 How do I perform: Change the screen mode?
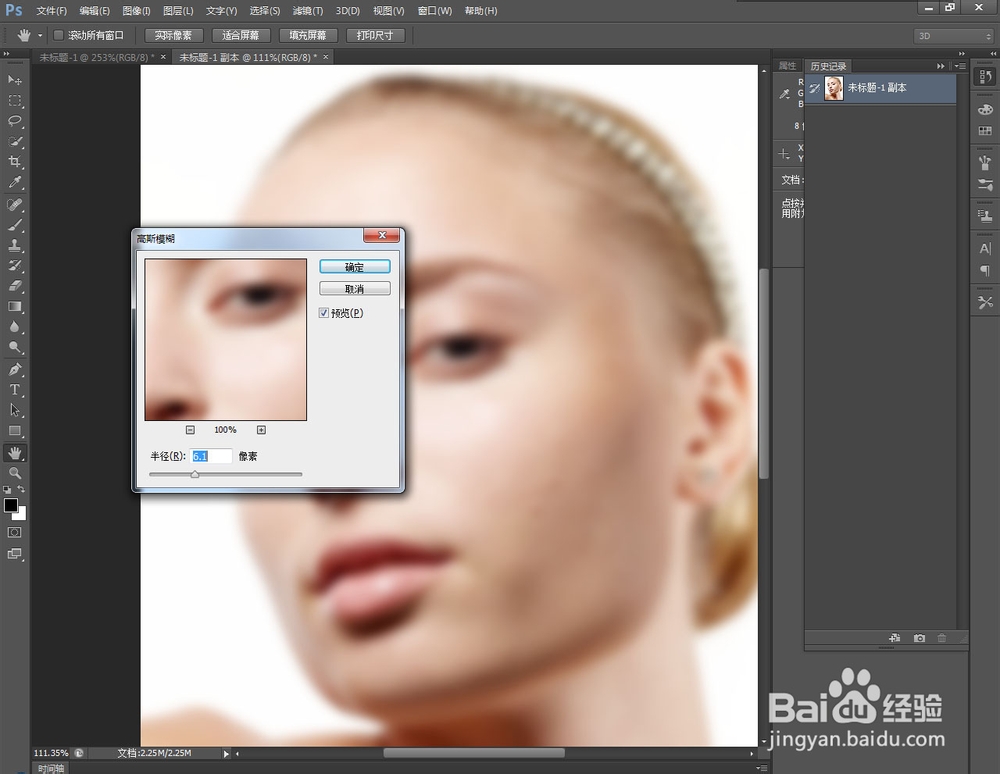(x=14, y=554)
